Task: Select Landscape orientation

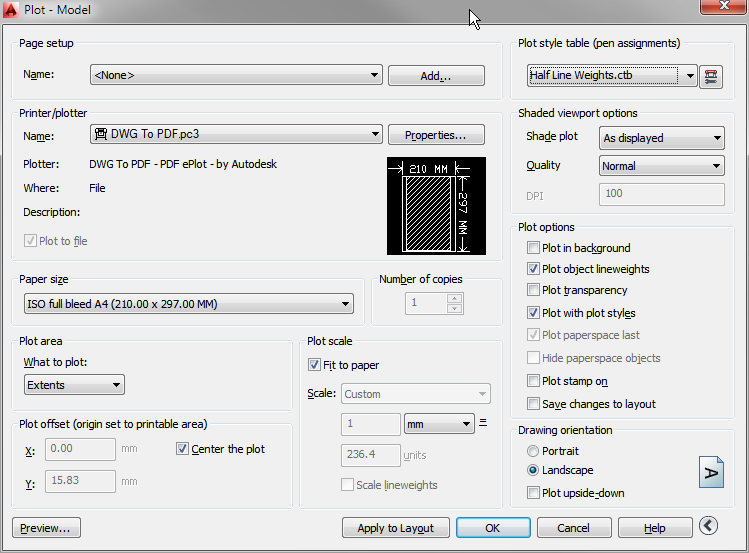Action: (533, 470)
